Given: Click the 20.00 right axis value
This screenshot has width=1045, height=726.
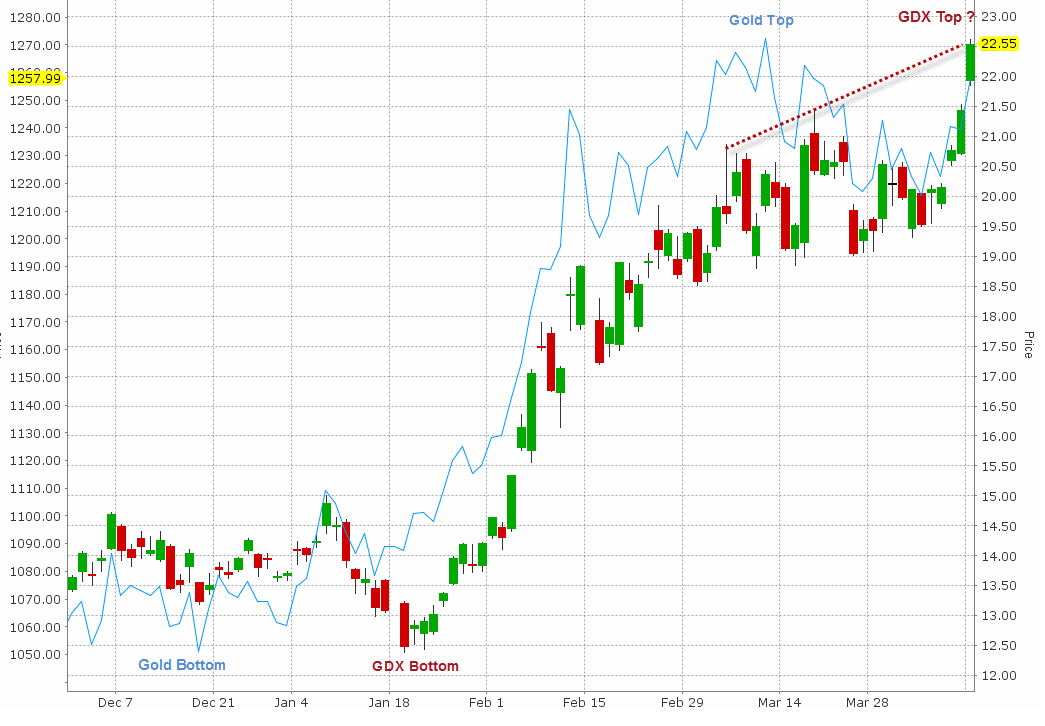Looking at the screenshot, I should [x=999, y=197].
